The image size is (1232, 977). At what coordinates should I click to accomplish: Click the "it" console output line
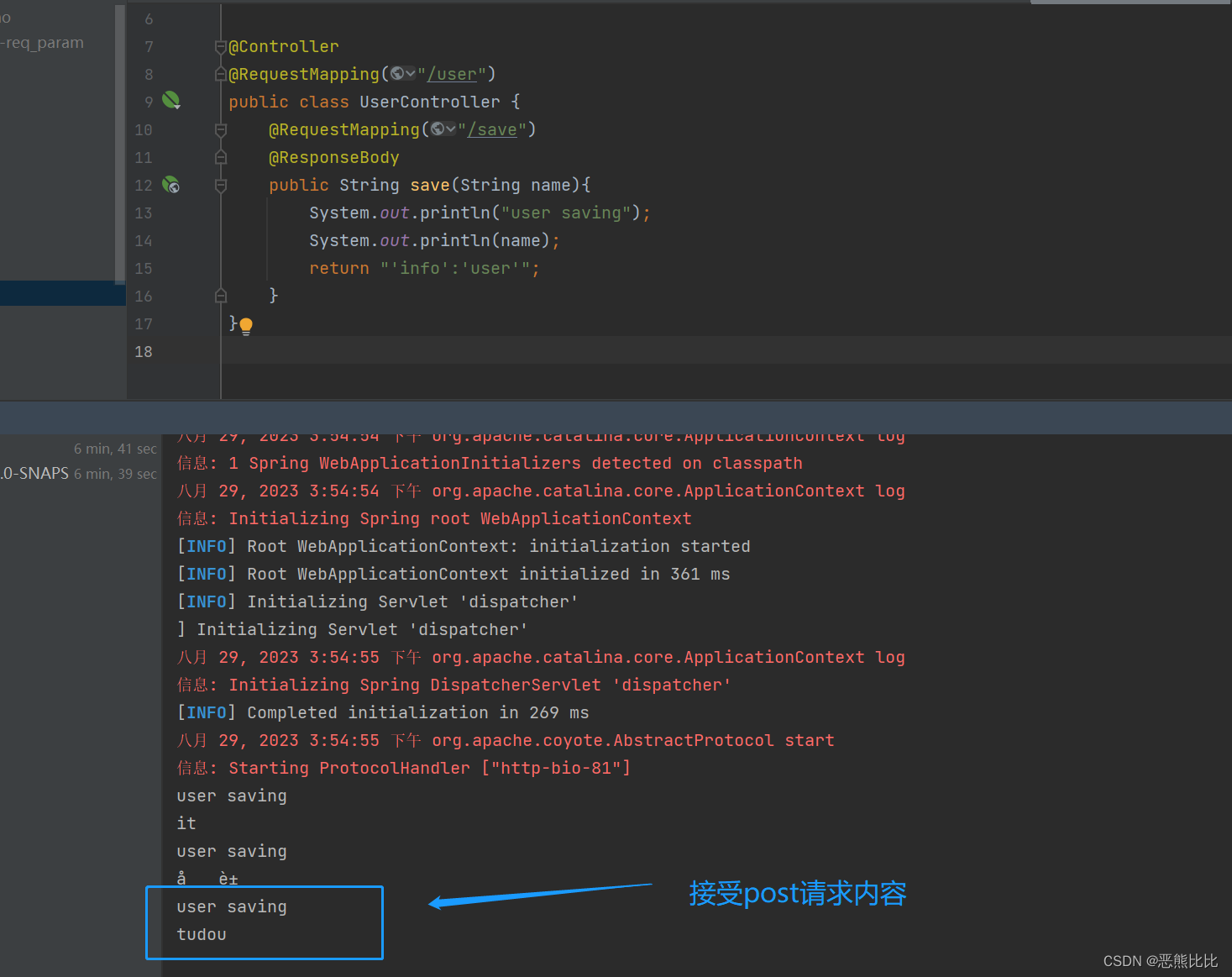click(x=186, y=823)
